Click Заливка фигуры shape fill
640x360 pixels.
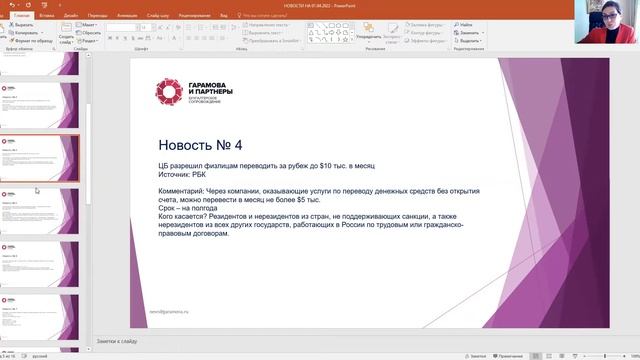coord(424,25)
